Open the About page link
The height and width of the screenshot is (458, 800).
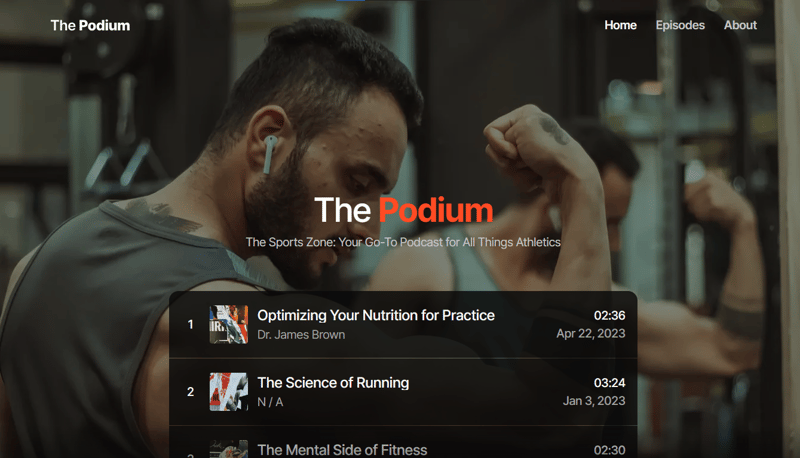pos(740,25)
